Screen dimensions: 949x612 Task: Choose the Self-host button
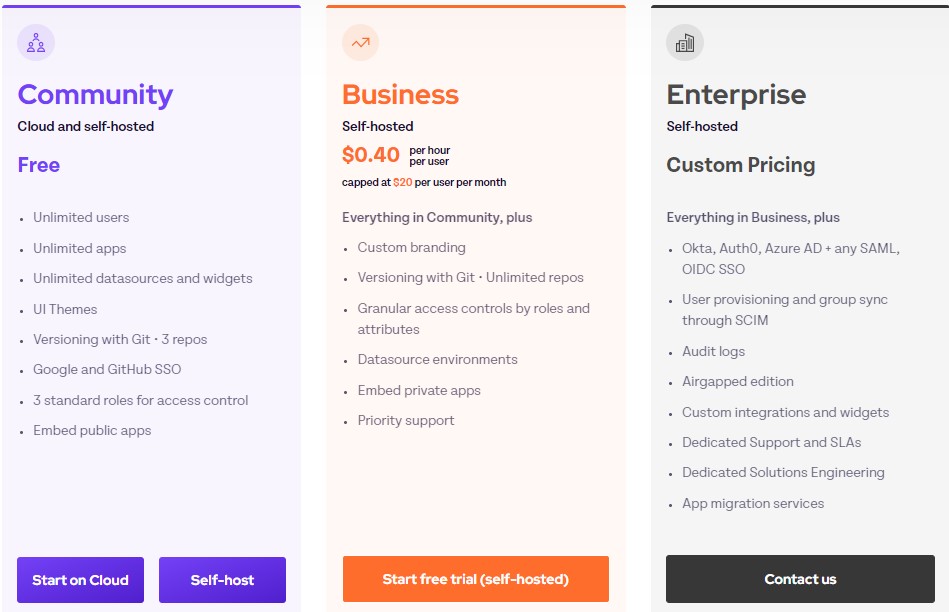(222, 580)
